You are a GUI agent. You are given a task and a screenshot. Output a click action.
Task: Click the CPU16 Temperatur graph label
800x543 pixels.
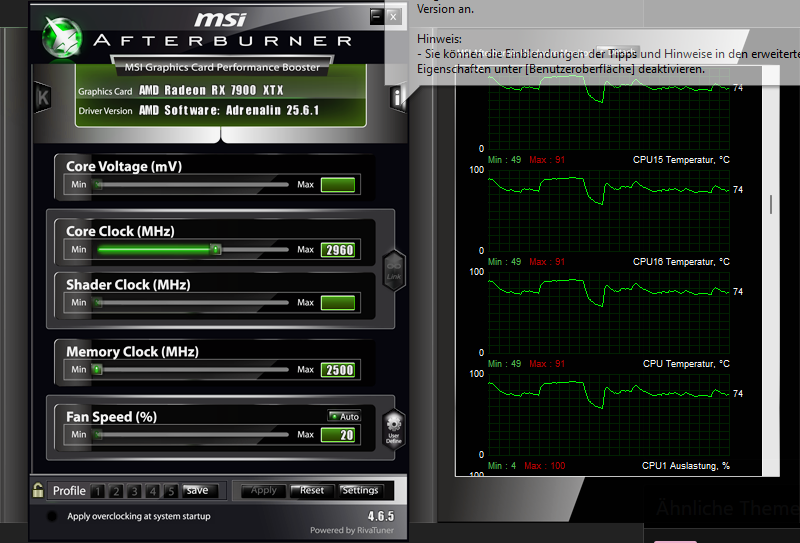point(681,262)
